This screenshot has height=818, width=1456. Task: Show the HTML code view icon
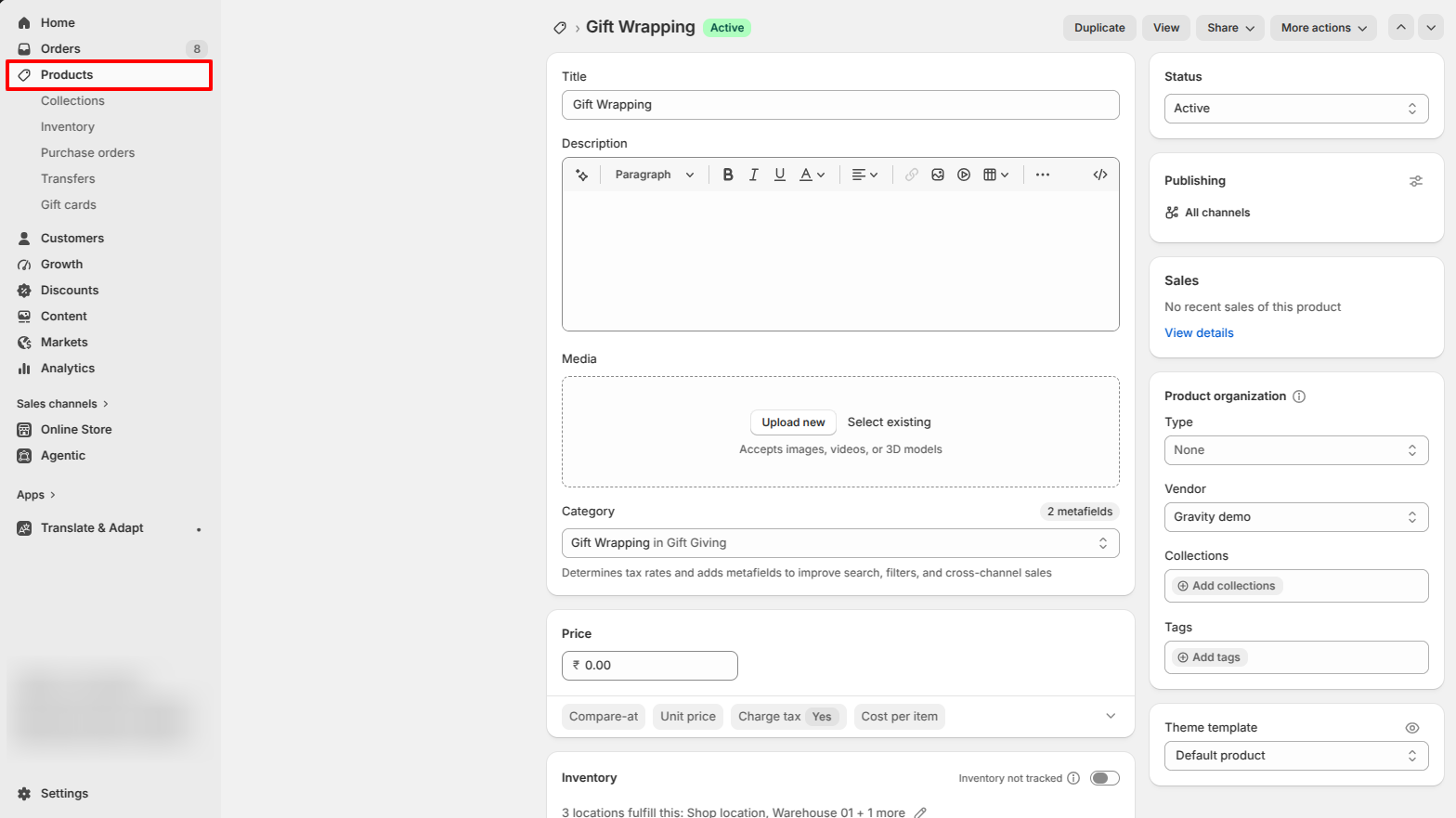1100,175
